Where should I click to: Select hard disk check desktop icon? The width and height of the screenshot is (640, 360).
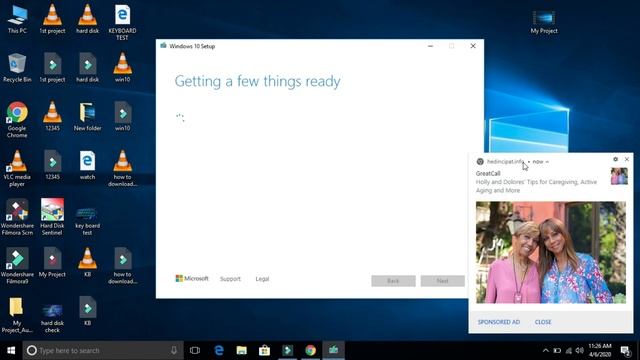(x=52, y=318)
